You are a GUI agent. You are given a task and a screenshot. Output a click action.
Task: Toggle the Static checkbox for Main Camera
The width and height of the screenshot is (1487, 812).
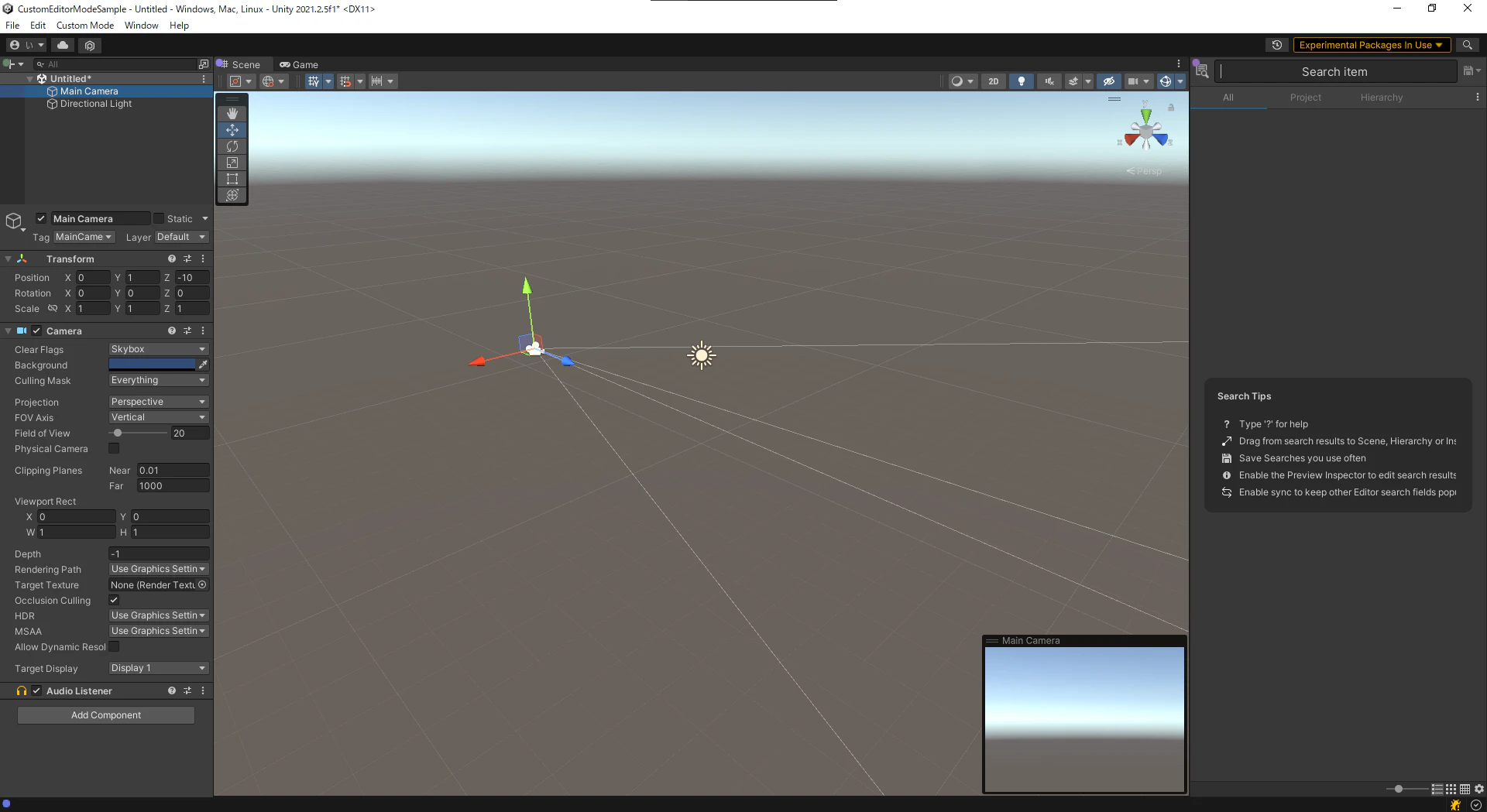(x=158, y=219)
